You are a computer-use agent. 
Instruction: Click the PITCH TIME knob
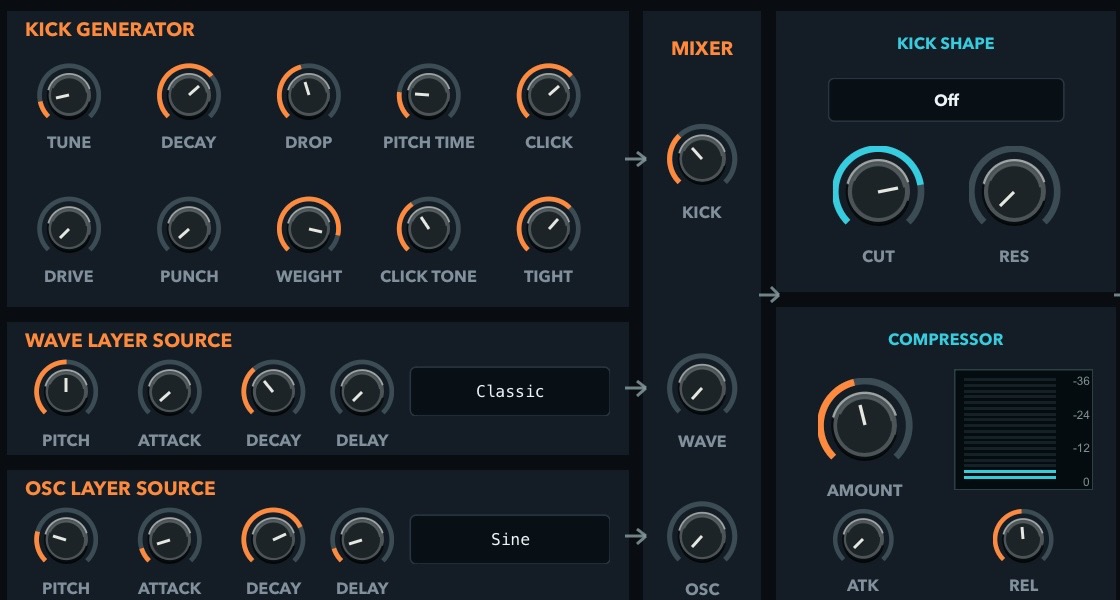pyautogui.click(x=429, y=94)
